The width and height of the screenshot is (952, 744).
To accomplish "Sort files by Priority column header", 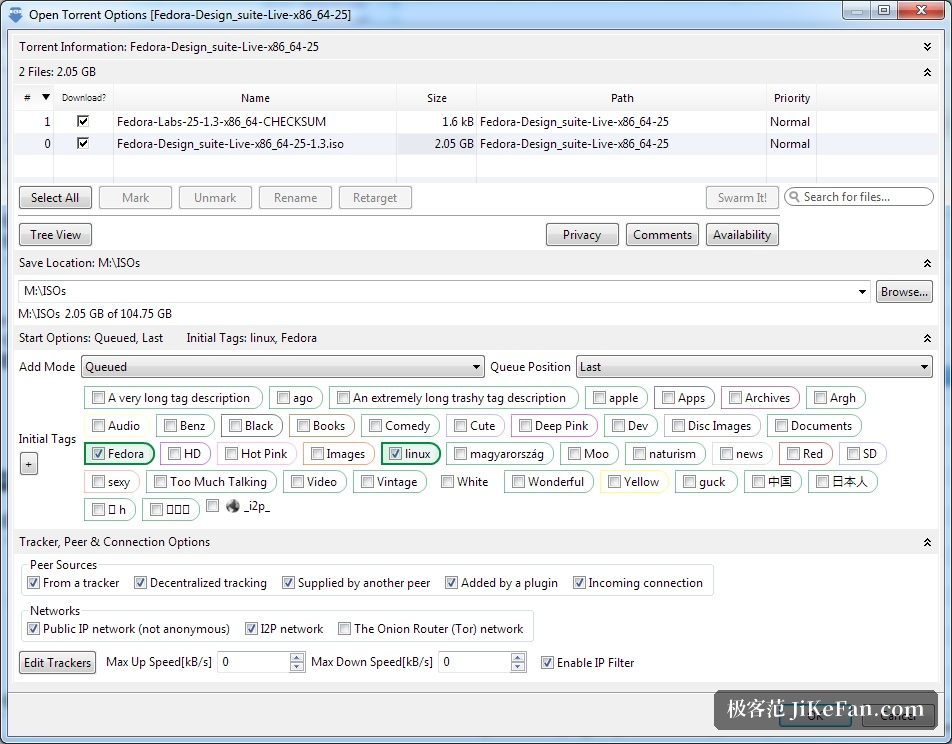I will click(x=792, y=98).
